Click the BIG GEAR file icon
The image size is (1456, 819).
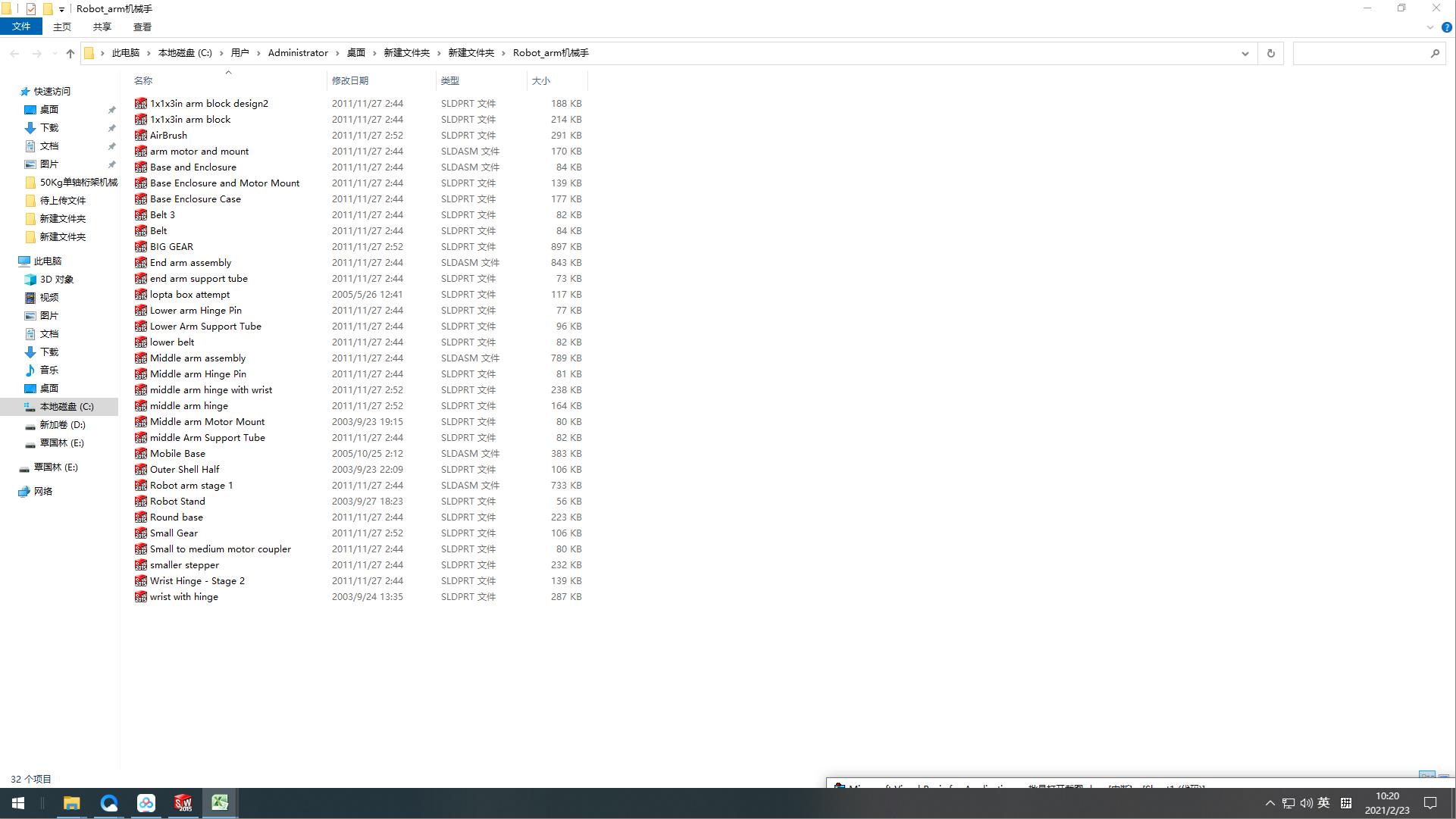[141, 247]
